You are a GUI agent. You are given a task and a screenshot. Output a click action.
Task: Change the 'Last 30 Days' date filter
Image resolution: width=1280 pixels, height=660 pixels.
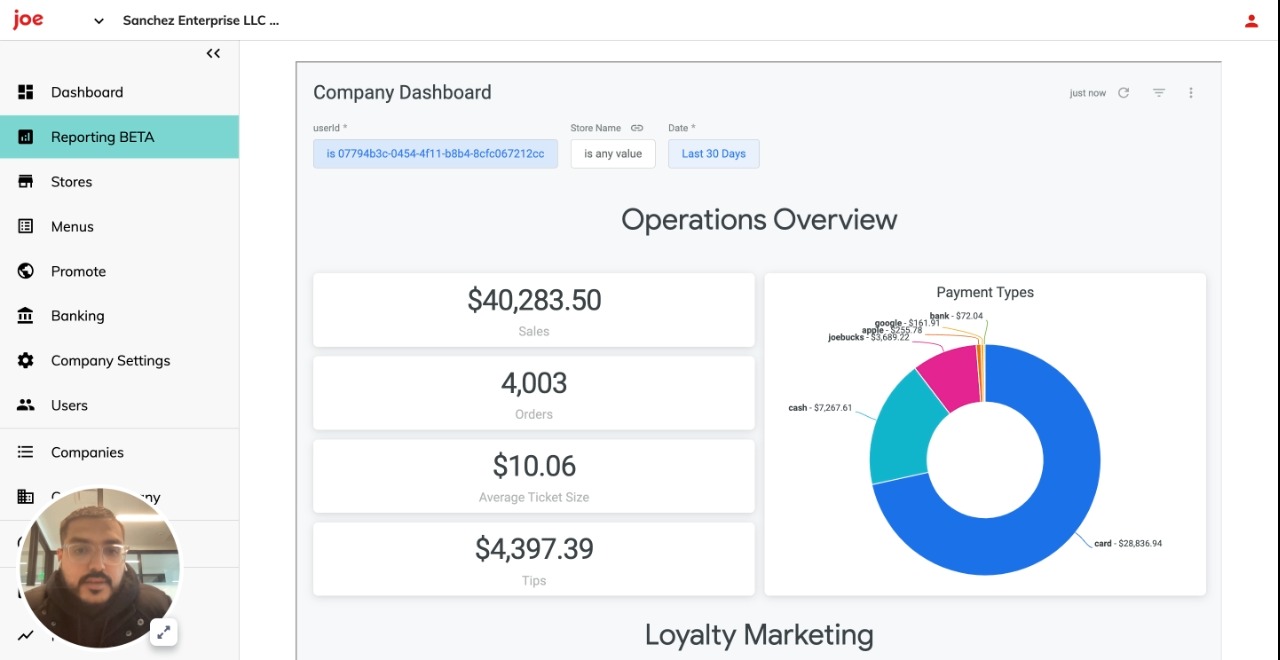point(714,154)
